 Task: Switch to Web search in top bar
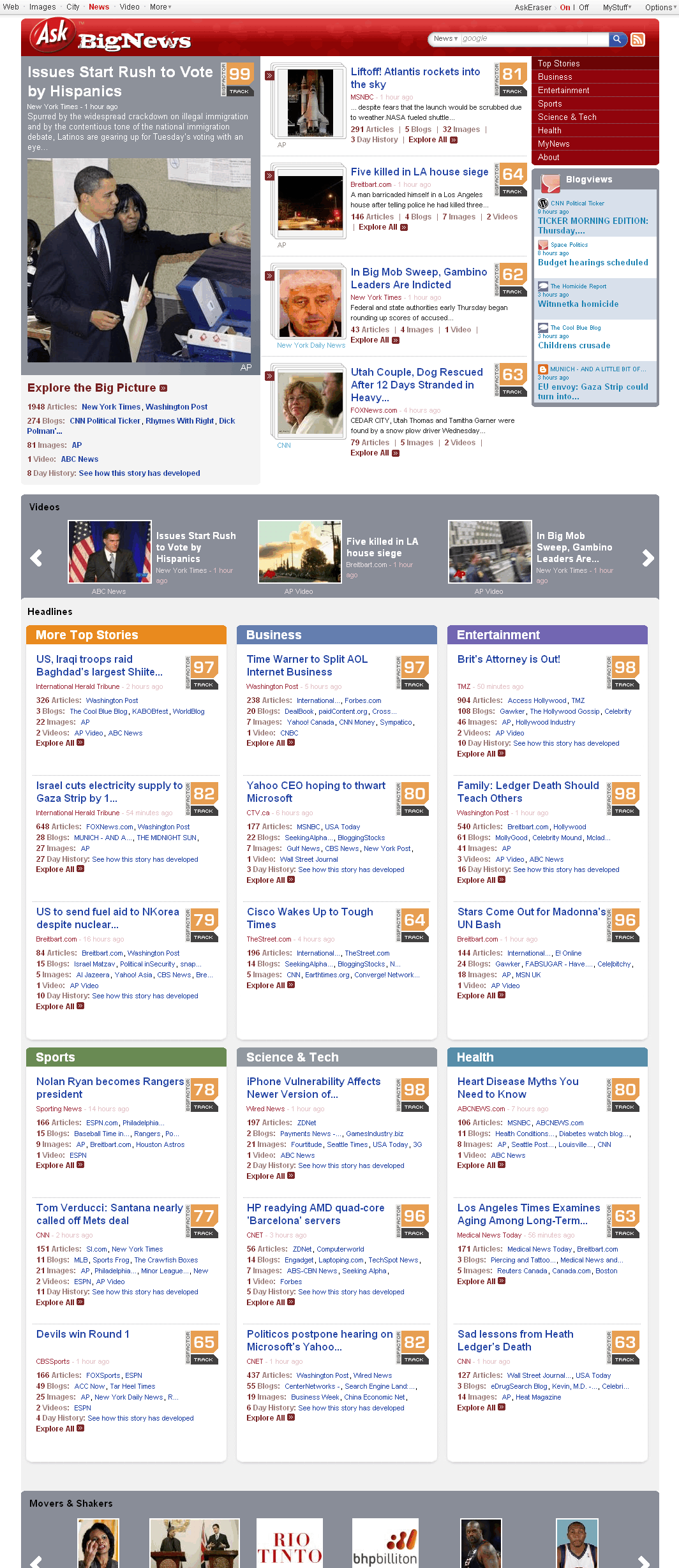pyautogui.click(x=11, y=7)
